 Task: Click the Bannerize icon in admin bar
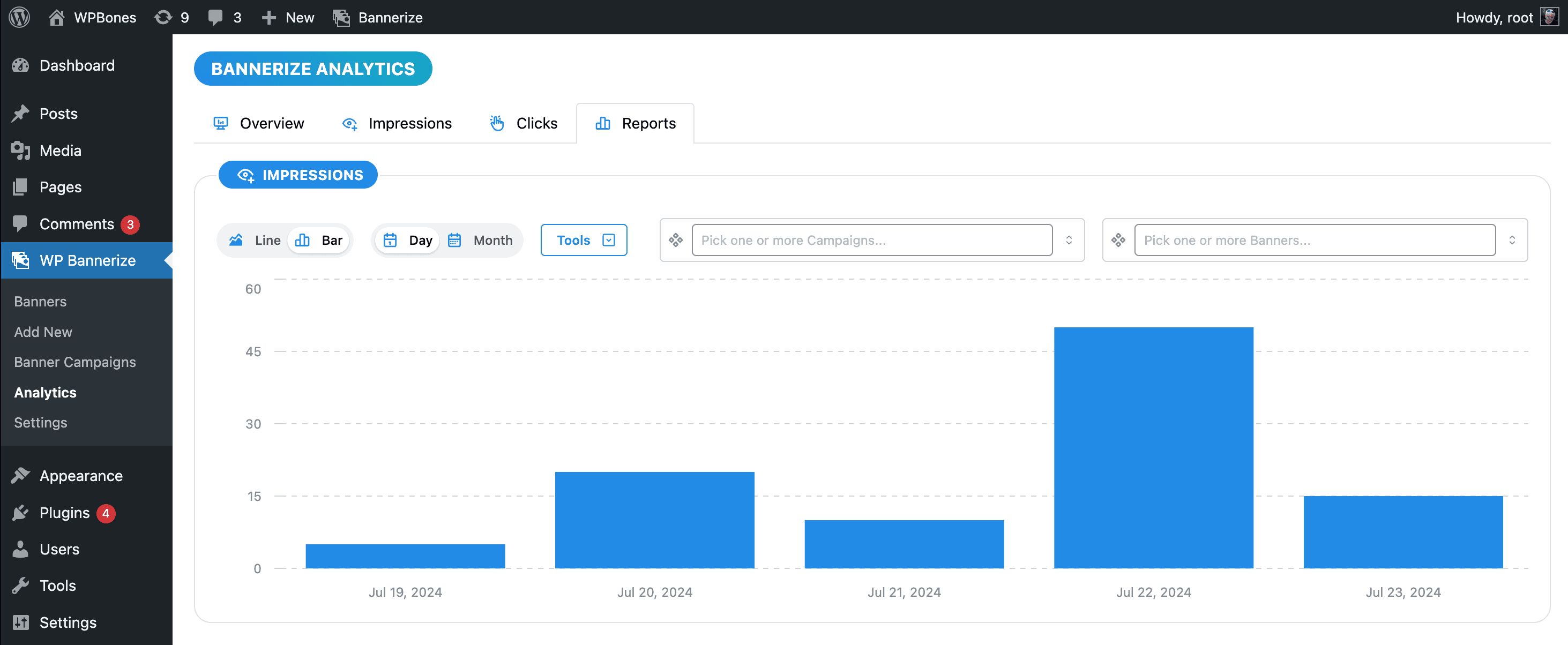click(x=341, y=18)
